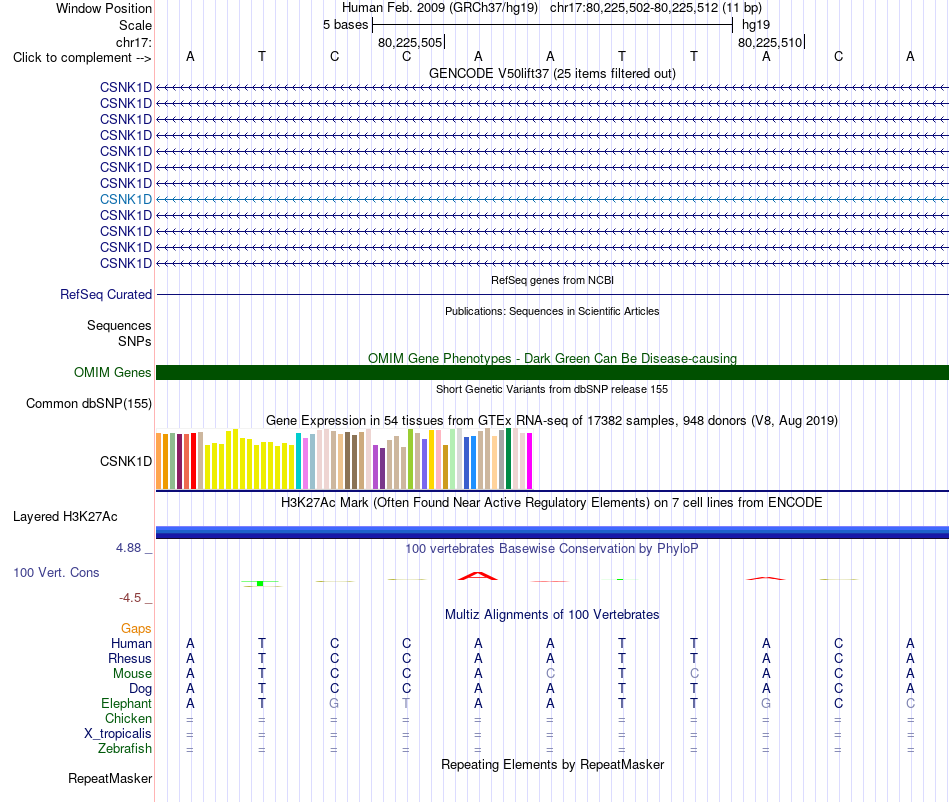Select the Elephant alignment row label
The height and width of the screenshot is (802, 950).
pyautogui.click(x=126, y=703)
